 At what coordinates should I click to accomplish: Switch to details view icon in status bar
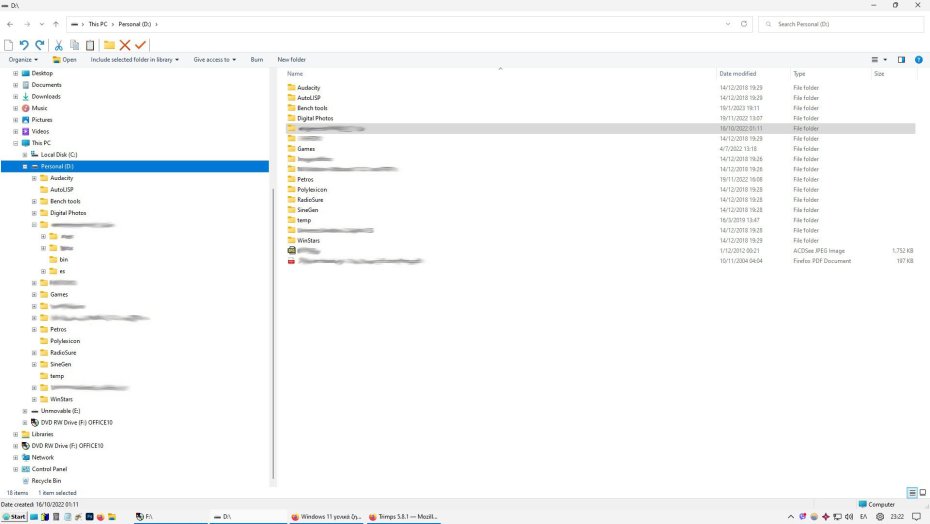912,493
